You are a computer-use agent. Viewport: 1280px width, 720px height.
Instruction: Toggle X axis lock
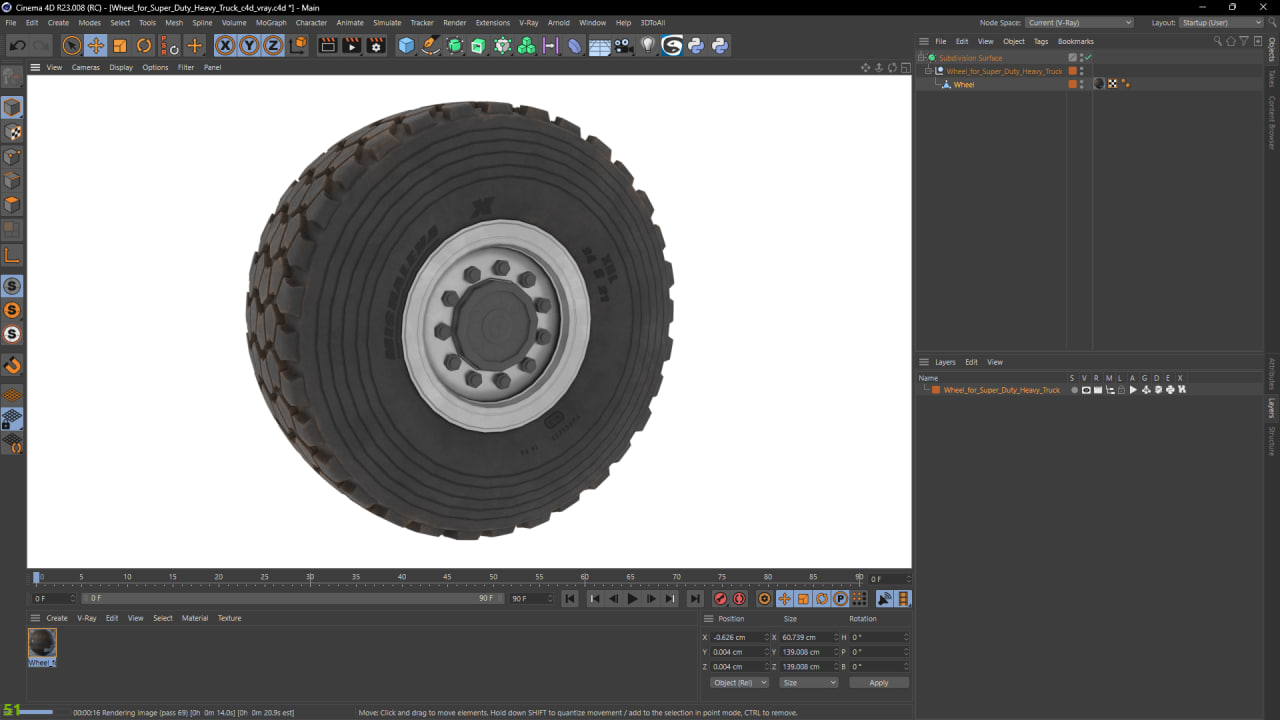(x=225, y=45)
